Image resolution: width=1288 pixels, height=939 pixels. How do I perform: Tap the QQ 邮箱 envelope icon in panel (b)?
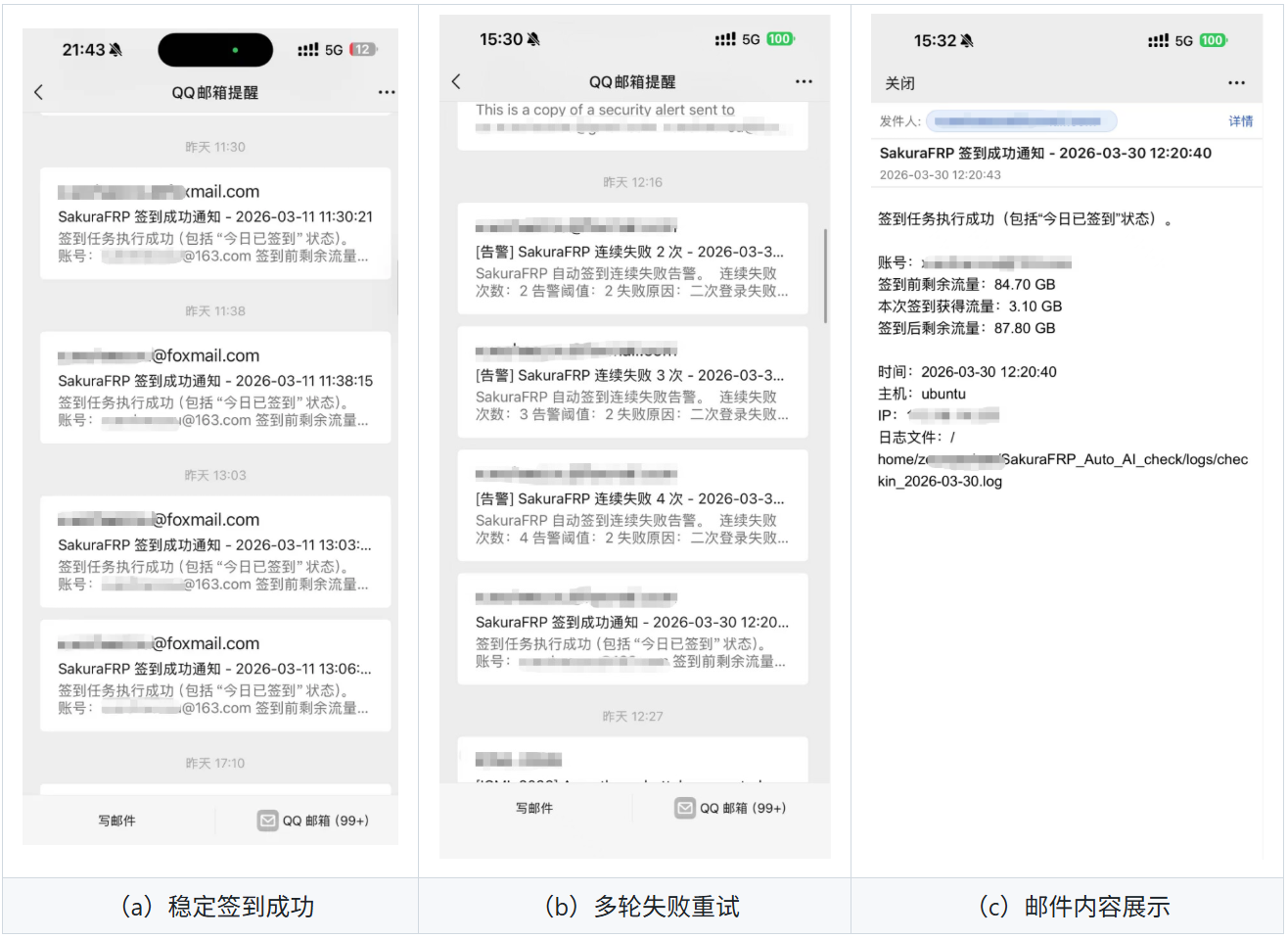point(685,808)
